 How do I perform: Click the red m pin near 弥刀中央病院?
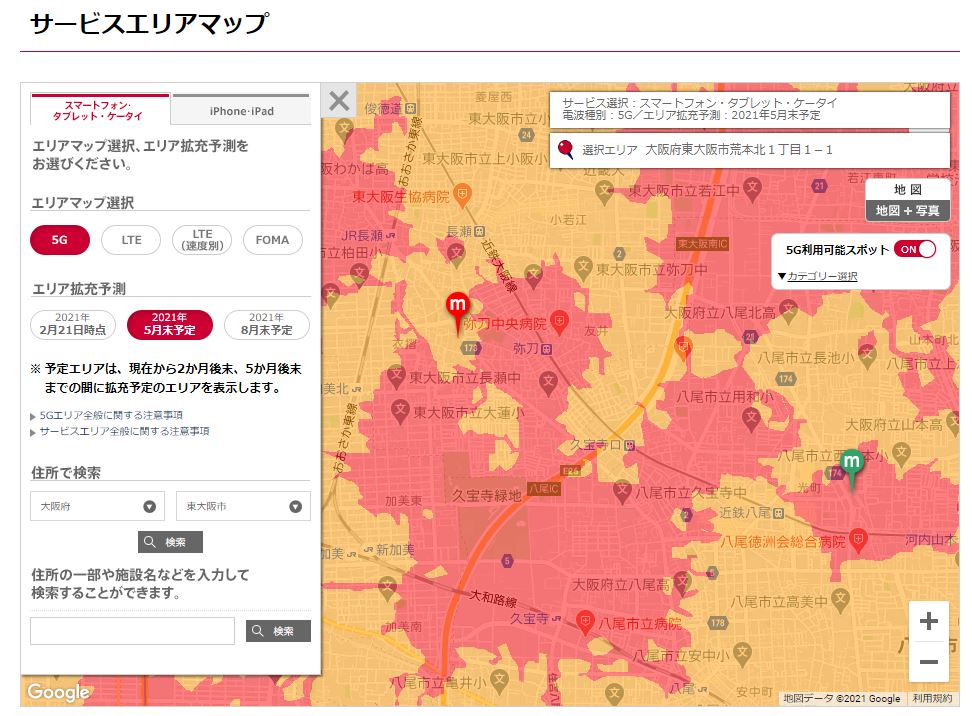click(x=457, y=312)
